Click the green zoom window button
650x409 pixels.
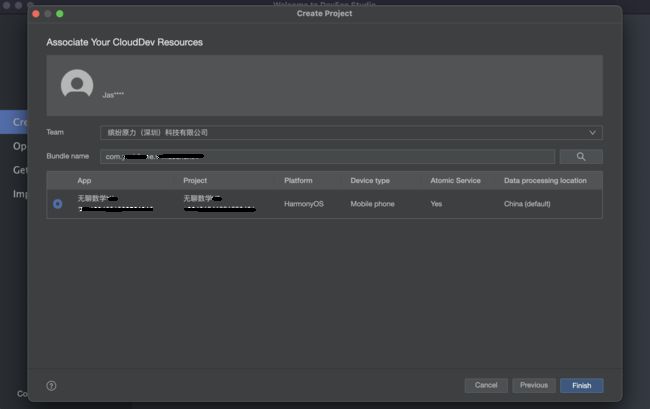tap(60, 14)
